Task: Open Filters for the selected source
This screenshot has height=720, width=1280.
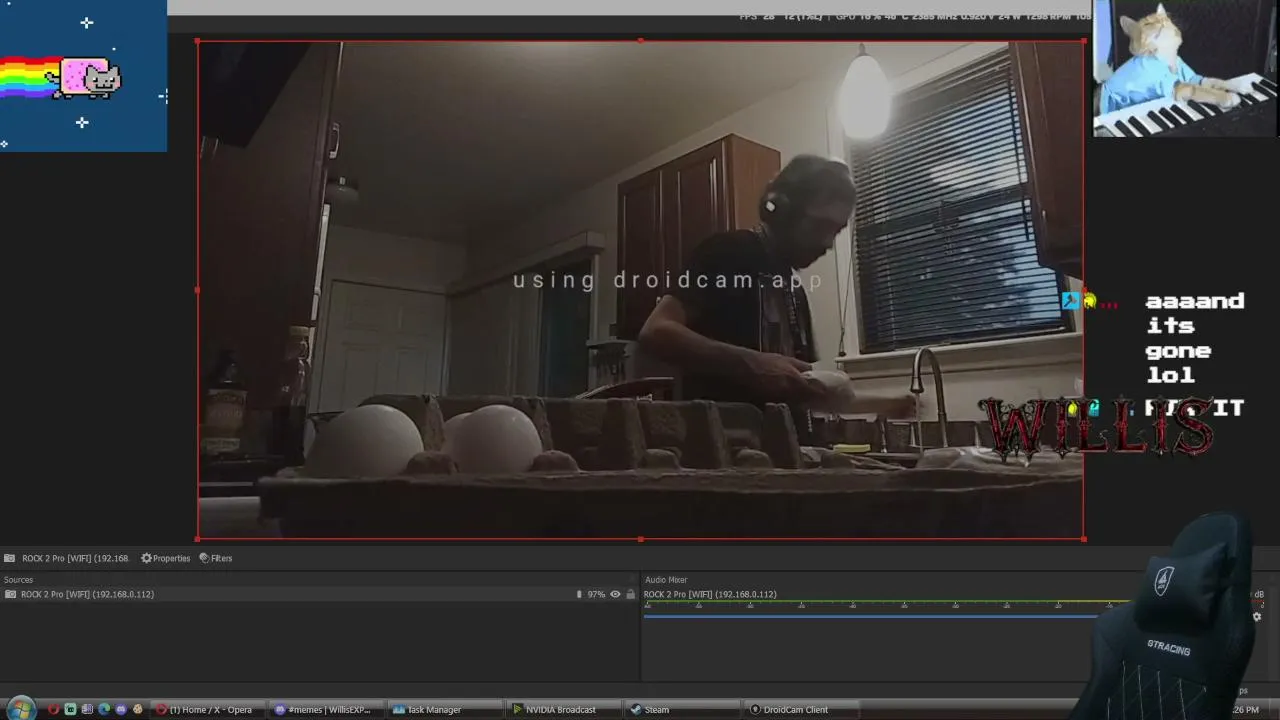Action: tap(216, 558)
